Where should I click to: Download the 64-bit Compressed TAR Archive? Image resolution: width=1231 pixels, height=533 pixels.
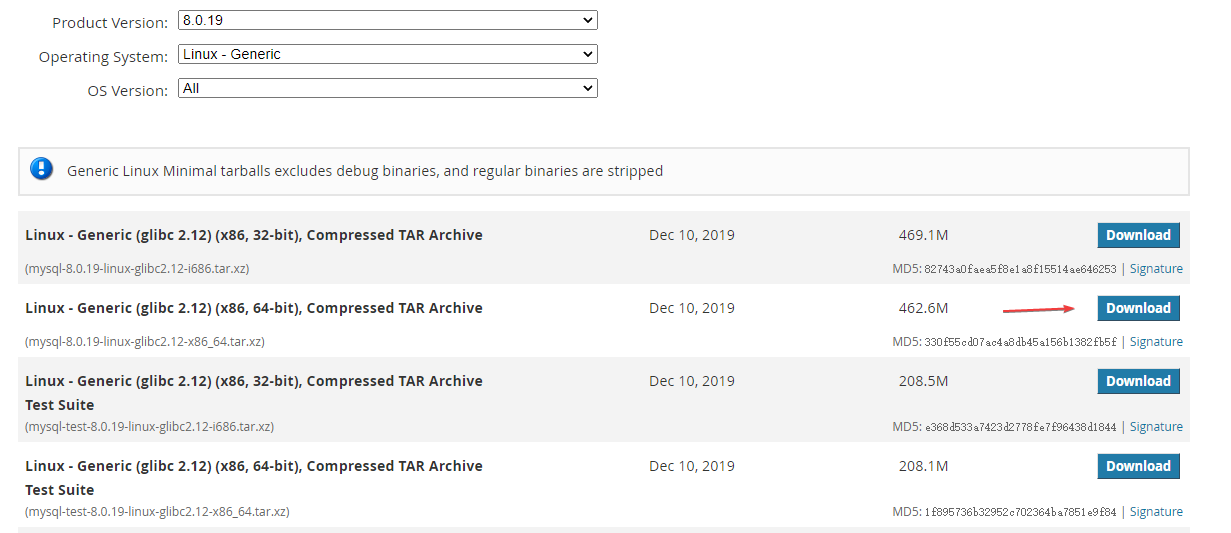[1138, 308]
